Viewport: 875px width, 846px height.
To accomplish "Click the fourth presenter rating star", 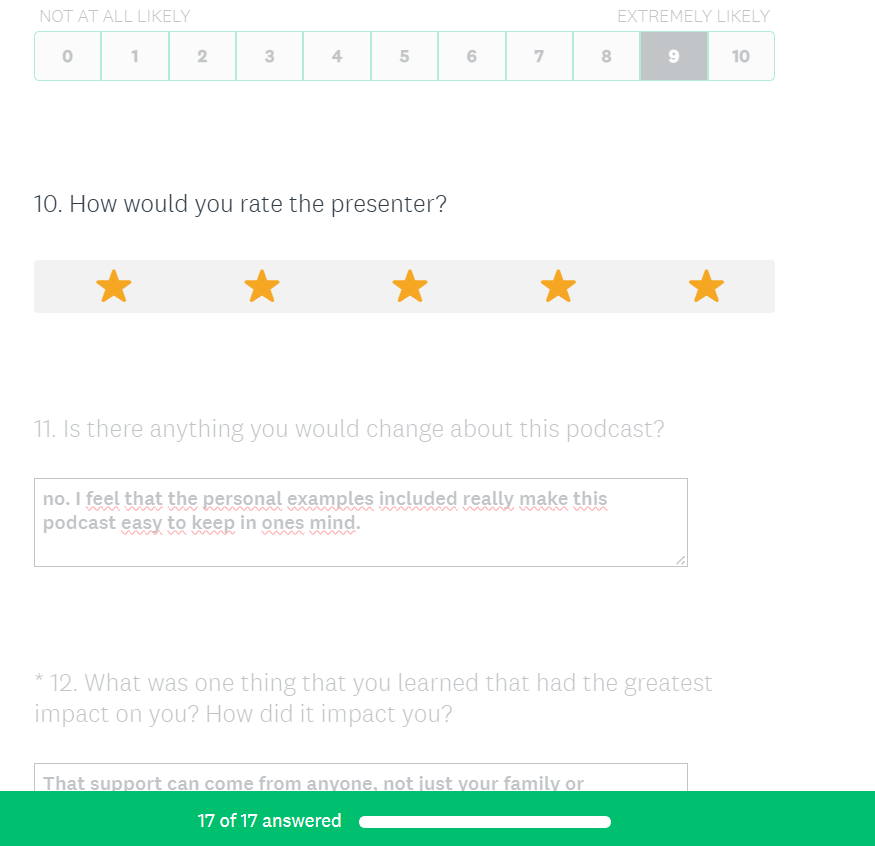I will coord(558,287).
